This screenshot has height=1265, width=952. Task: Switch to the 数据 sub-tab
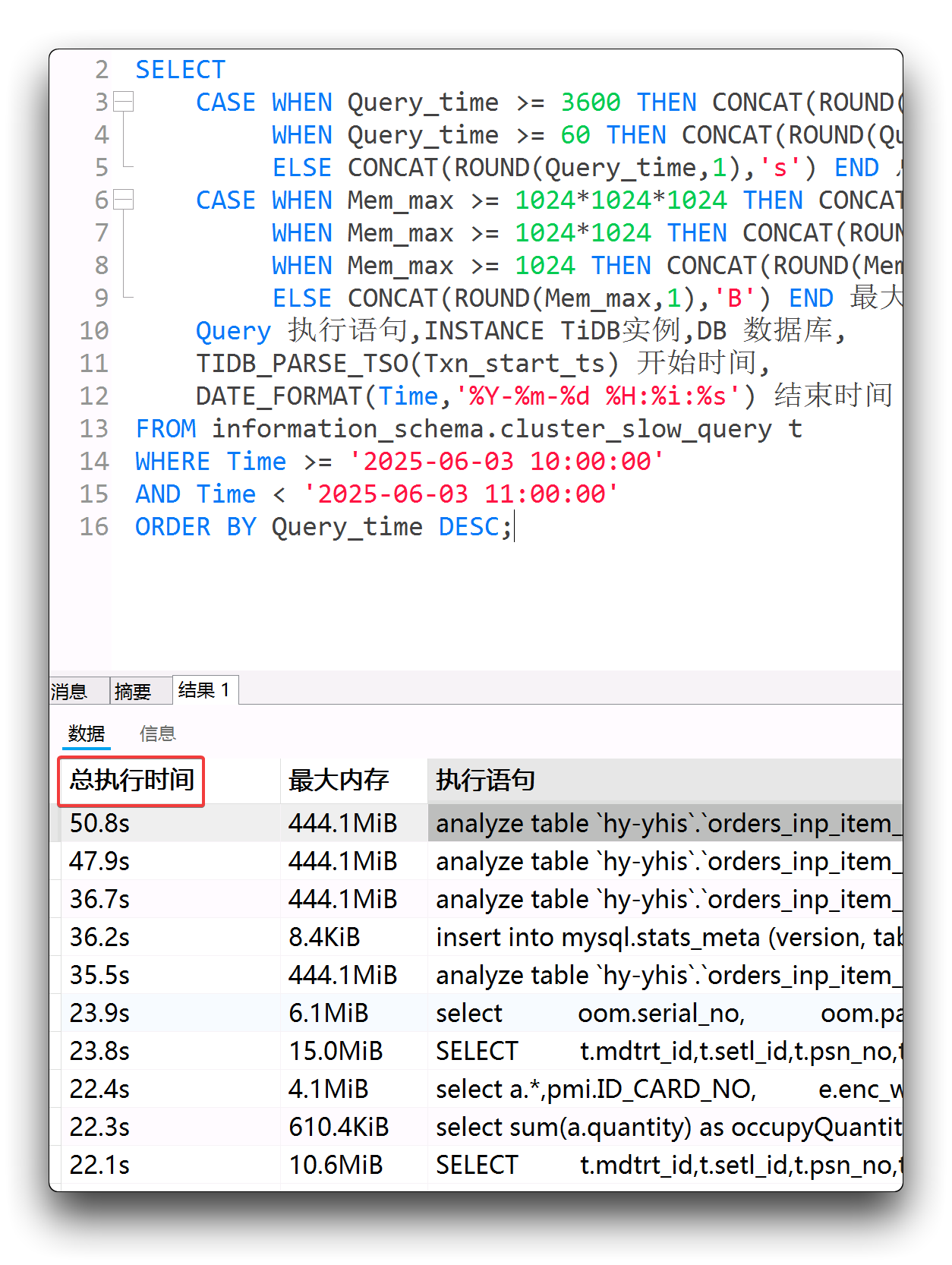[86, 733]
